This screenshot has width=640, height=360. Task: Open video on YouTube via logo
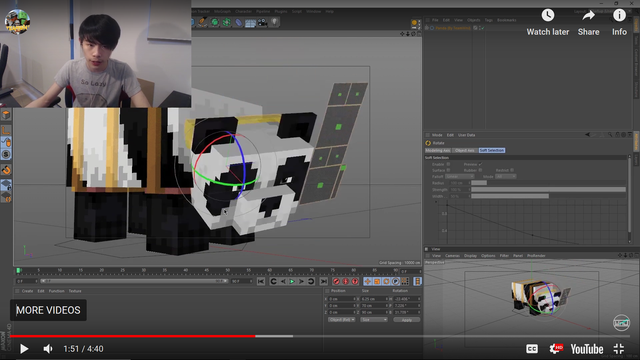point(587,349)
